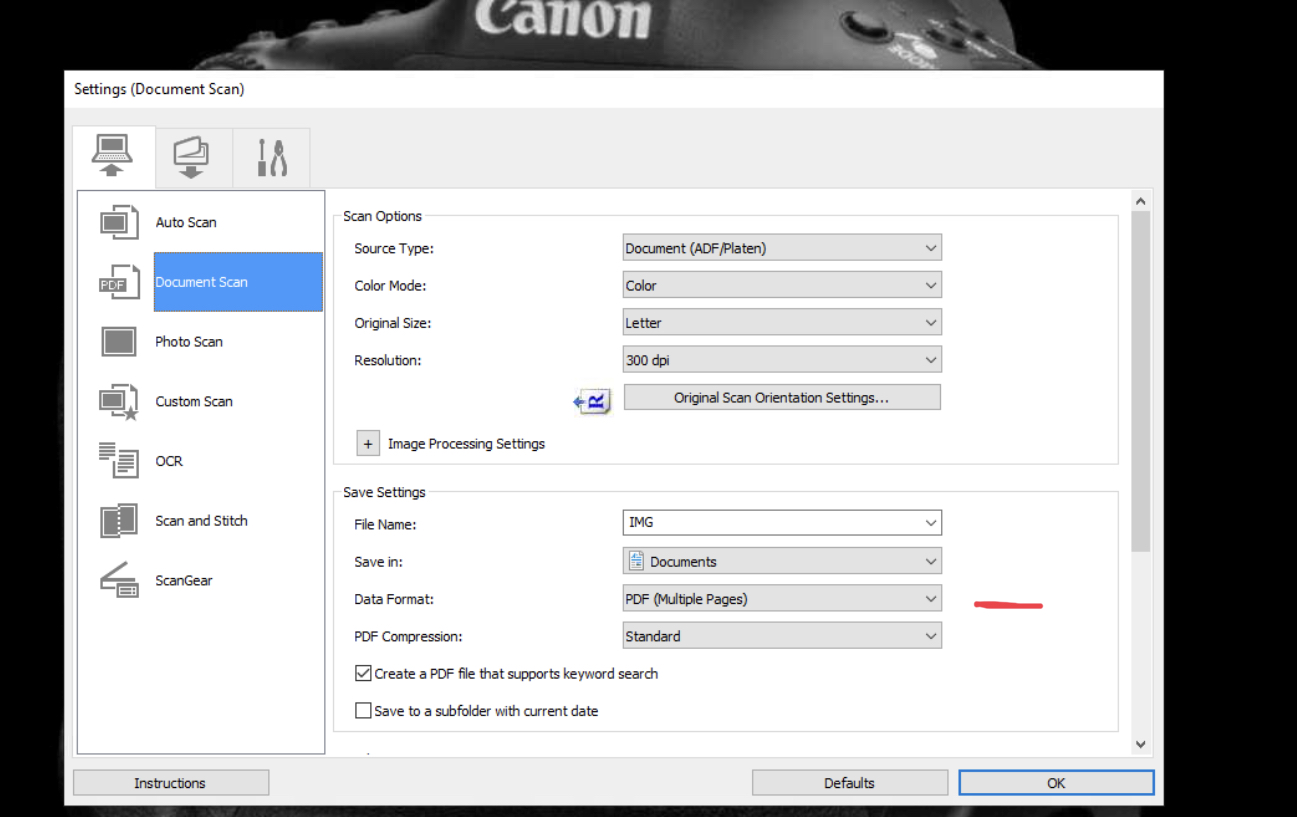Click the Document Scan PDF icon
The image size is (1297, 817).
119,283
